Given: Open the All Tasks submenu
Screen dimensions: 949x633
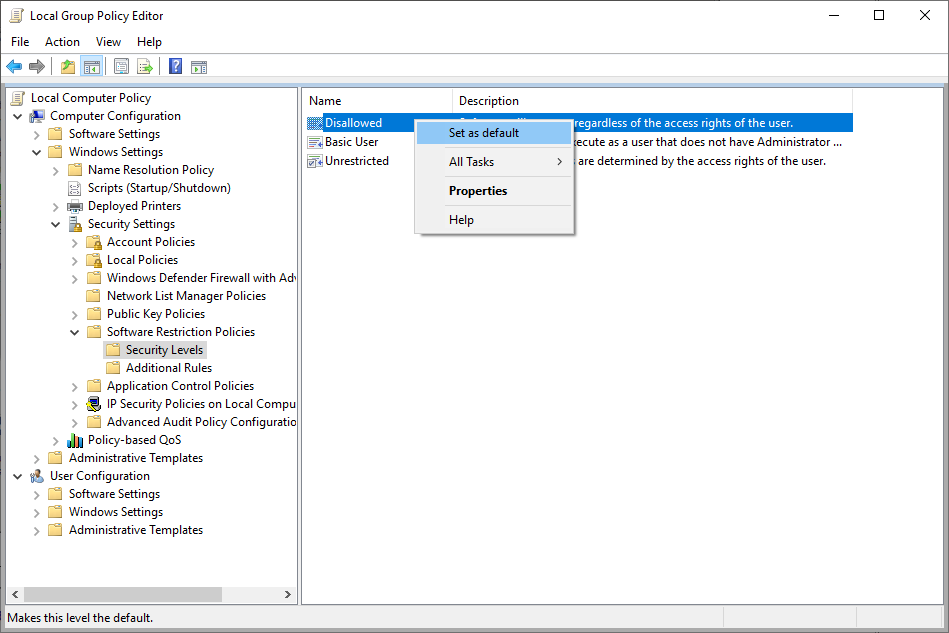Looking at the screenshot, I should tap(494, 162).
